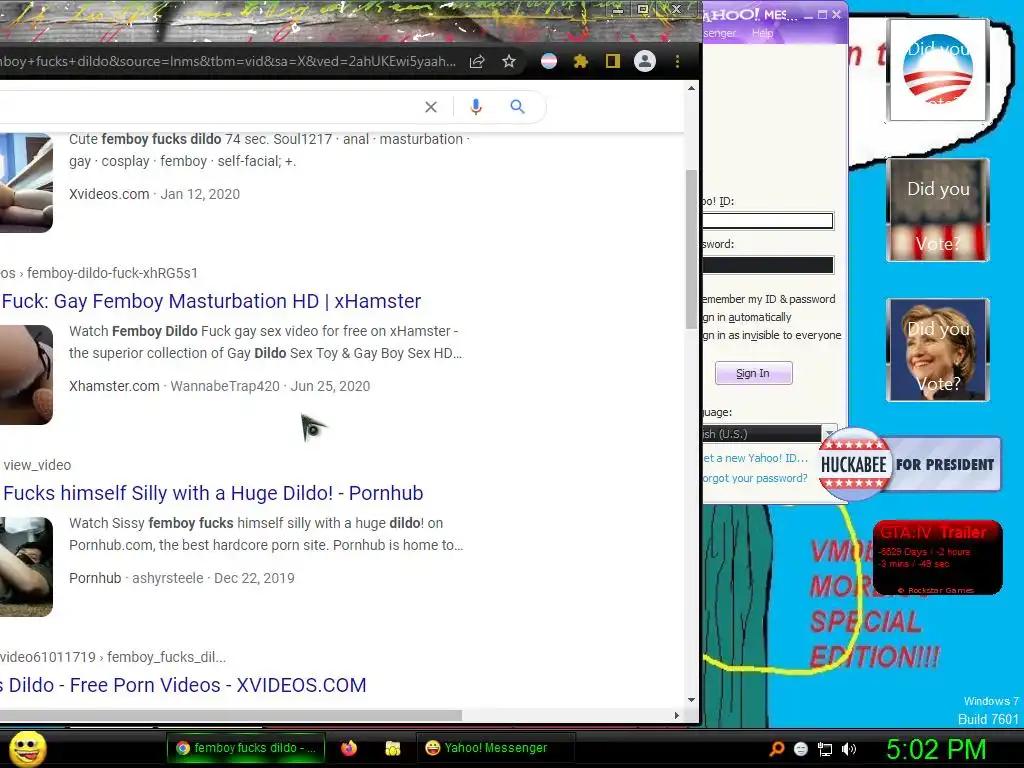Open the network tray icon
Image resolution: width=1024 pixels, height=768 pixels.
tap(825, 749)
